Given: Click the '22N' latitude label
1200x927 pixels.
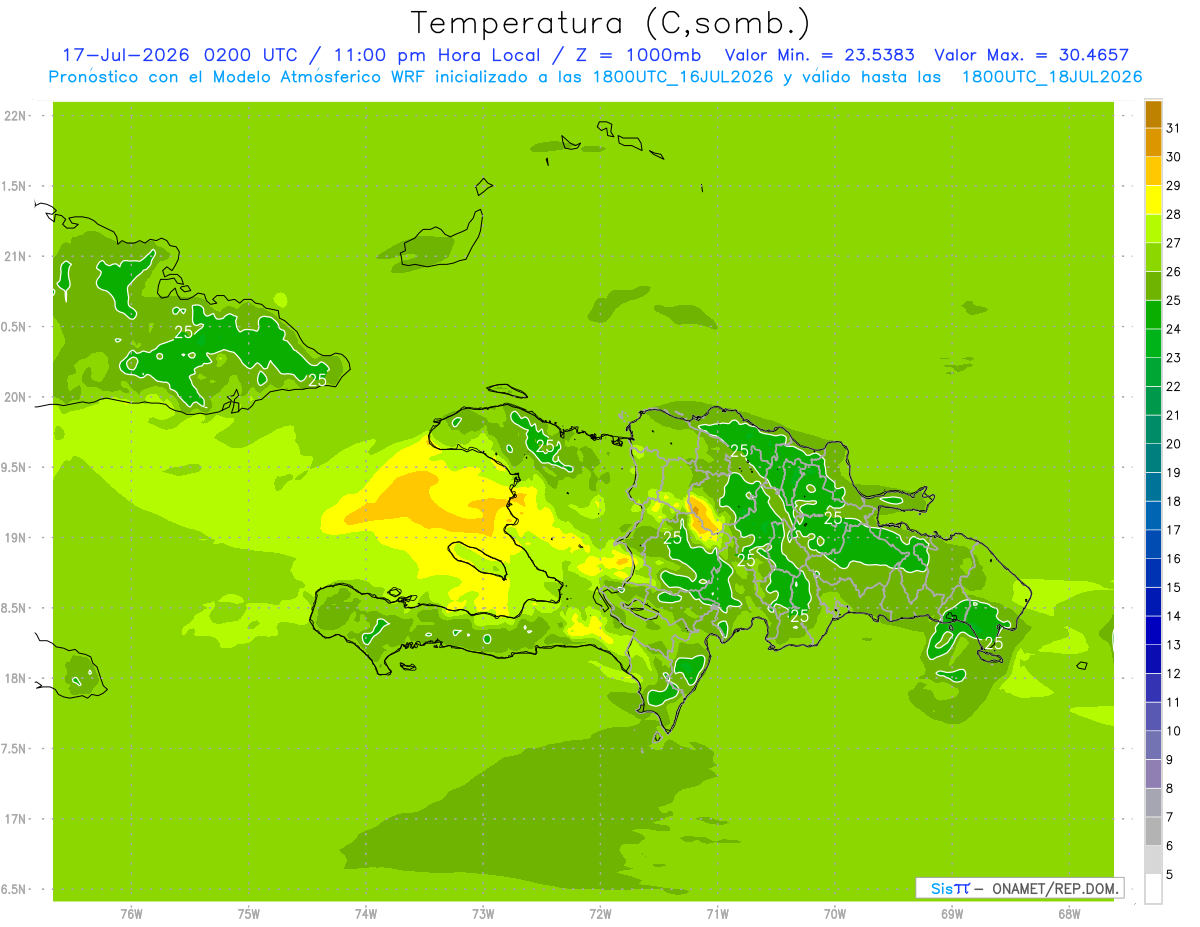Looking at the screenshot, I should coord(16,116).
